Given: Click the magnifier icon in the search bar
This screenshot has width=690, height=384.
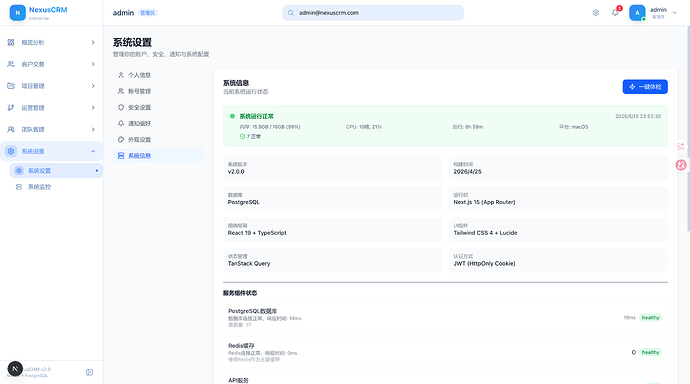Looking at the screenshot, I should pyautogui.click(x=291, y=13).
